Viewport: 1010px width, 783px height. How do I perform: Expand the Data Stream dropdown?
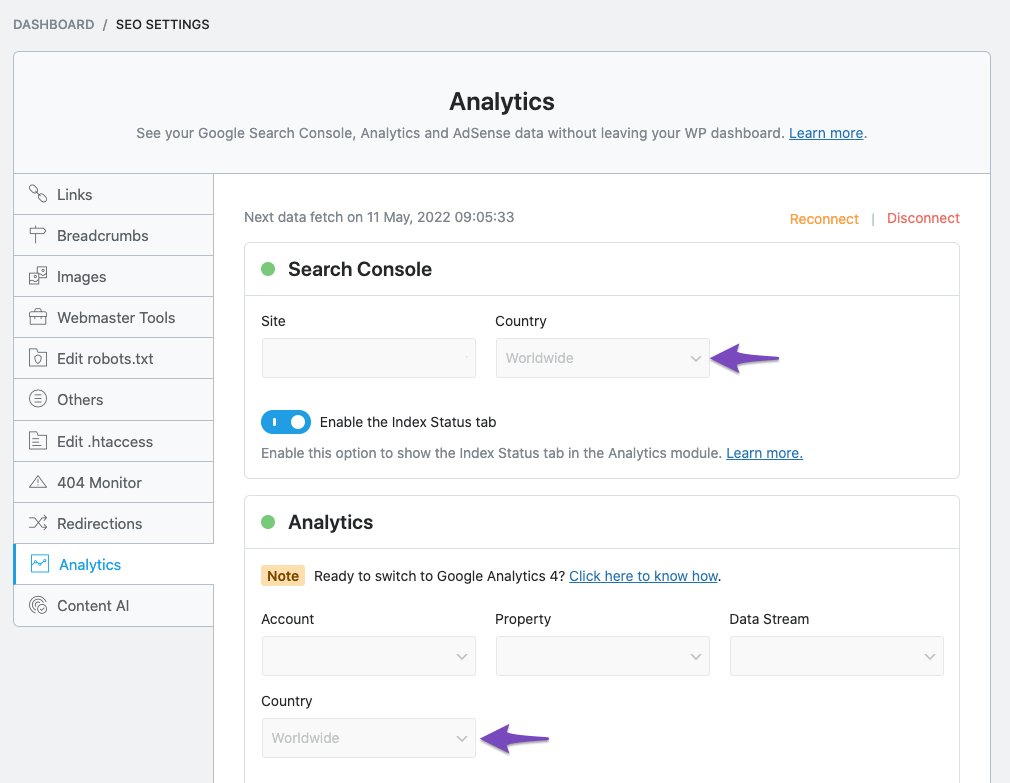pyautogui.click(x=836, y=656)
